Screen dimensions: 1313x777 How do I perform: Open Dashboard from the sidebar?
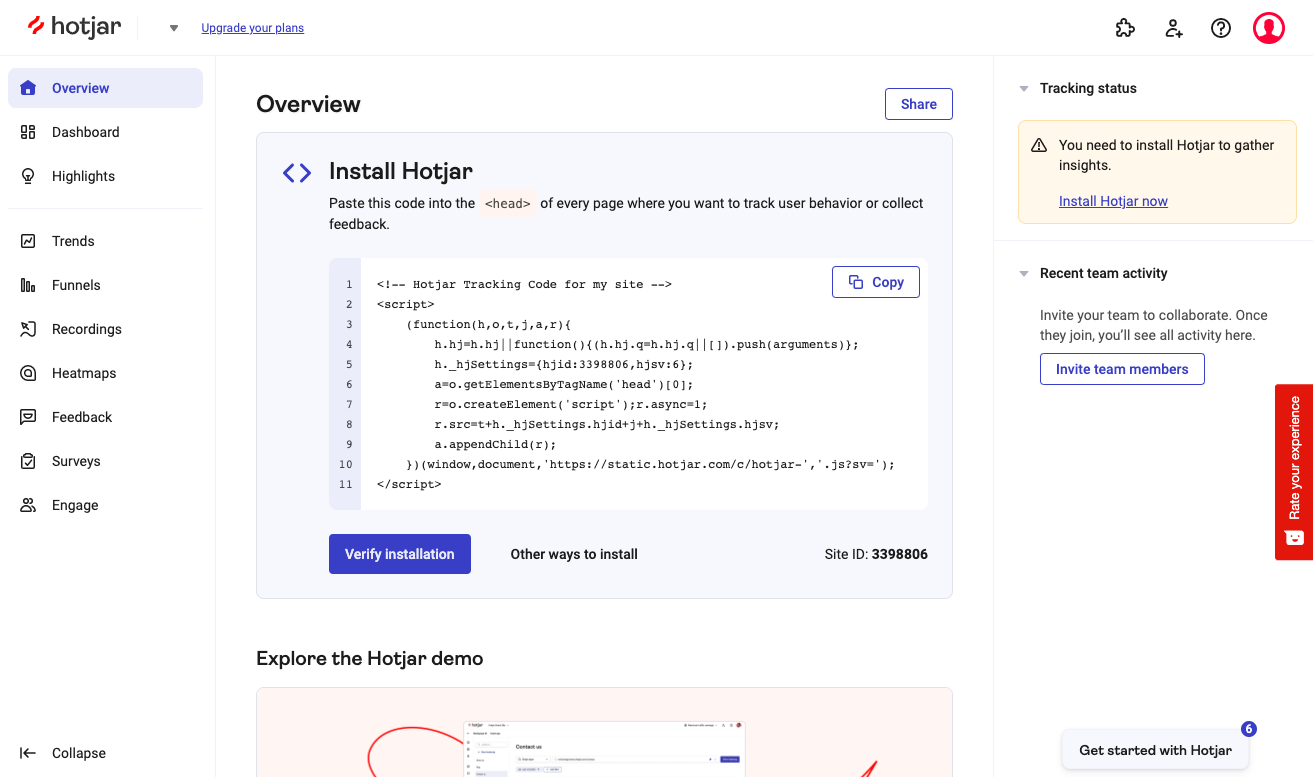click(x=105, y=132)
